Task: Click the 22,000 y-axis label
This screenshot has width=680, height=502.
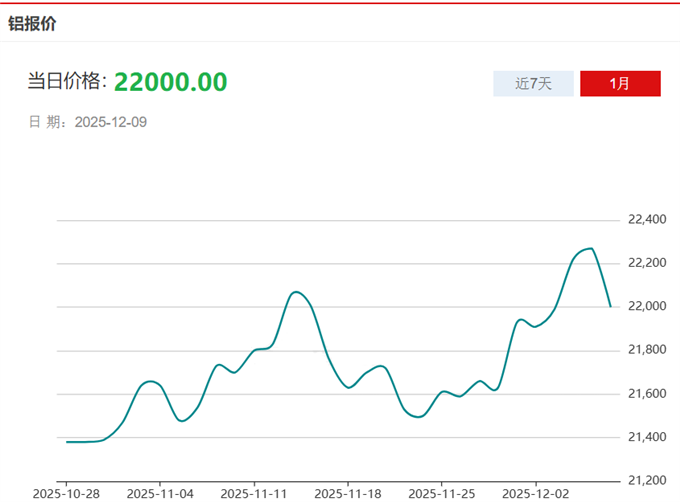Action: pos(646,307)
